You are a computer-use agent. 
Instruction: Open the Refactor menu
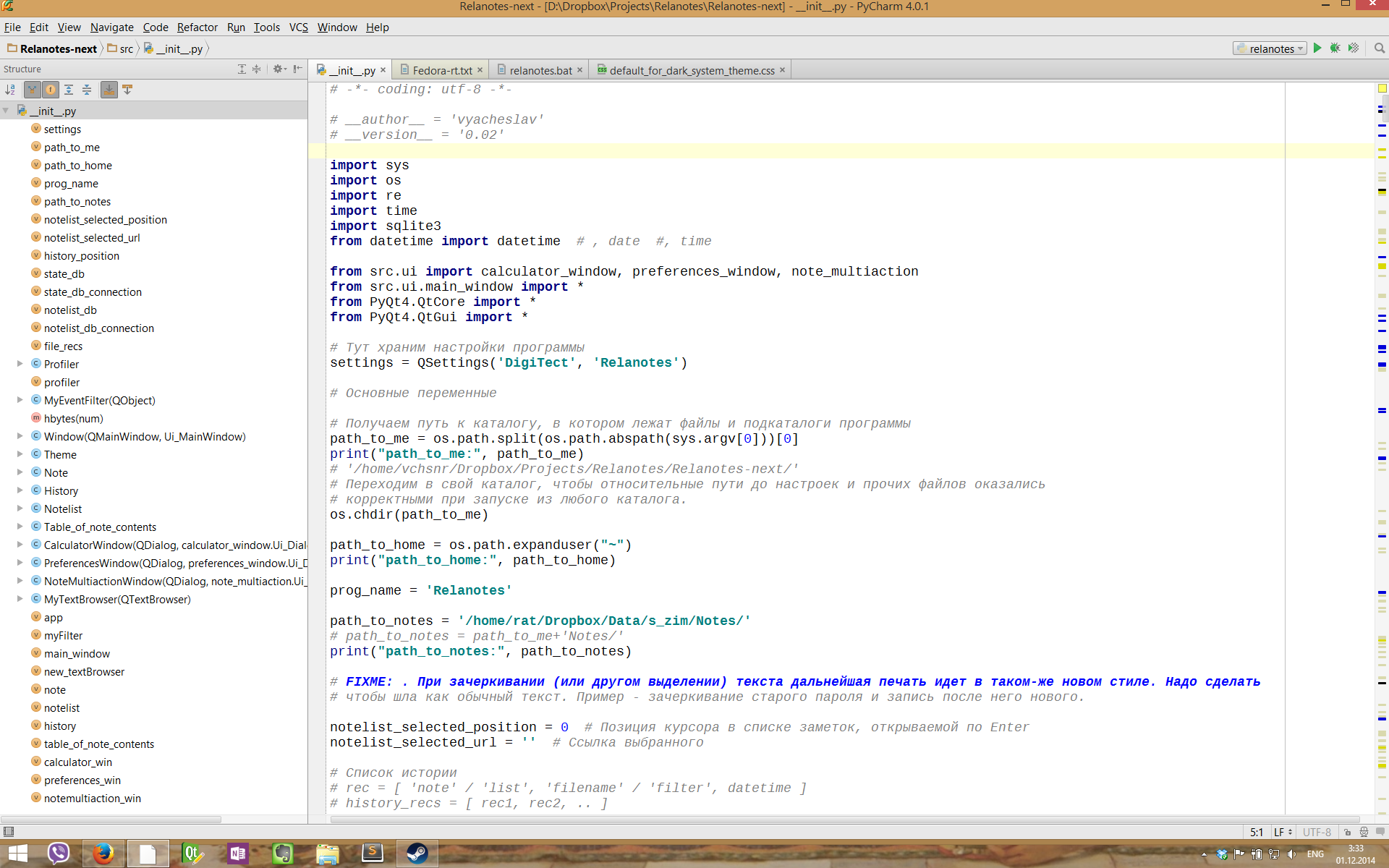[x=197, y=27]
